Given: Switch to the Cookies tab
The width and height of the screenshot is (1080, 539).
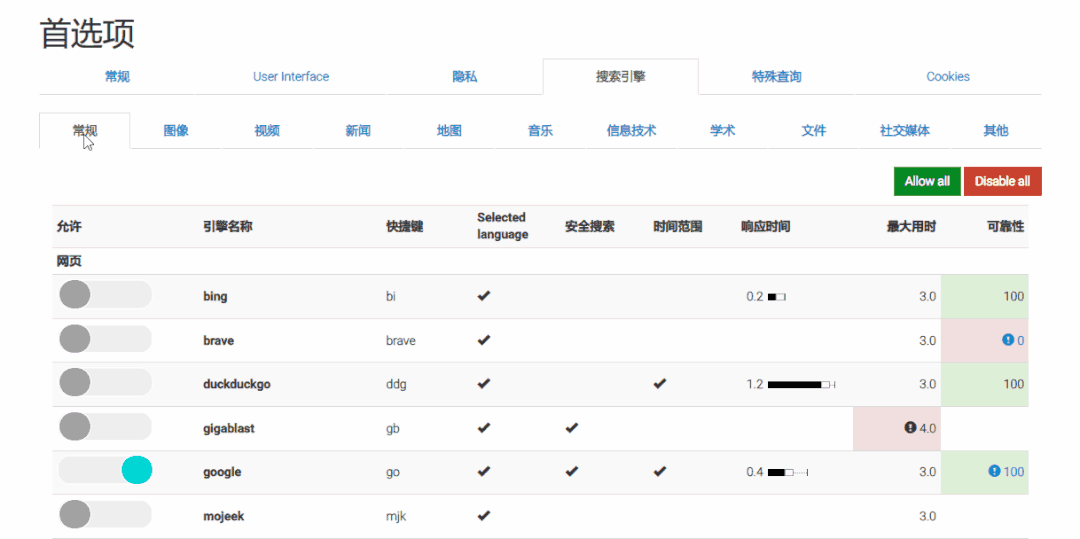Looking at the screenshot, I should tap(948, 76).
